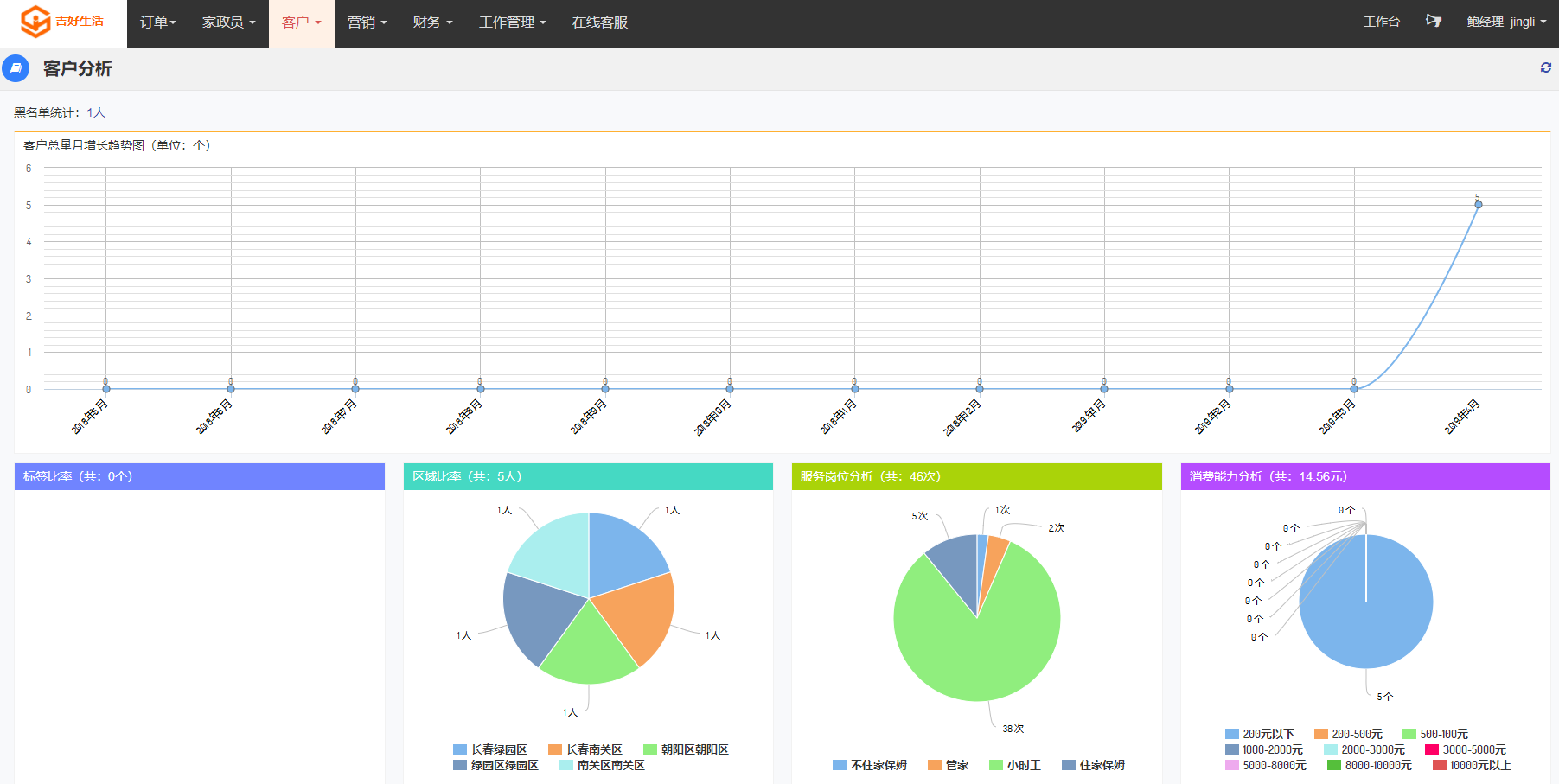Image resolution: width=1559 pixels, height=784 pixels.
Task: Toggle the 1000-2000元 legend item
Action: pyautogui.click(x=1264, y=749)
